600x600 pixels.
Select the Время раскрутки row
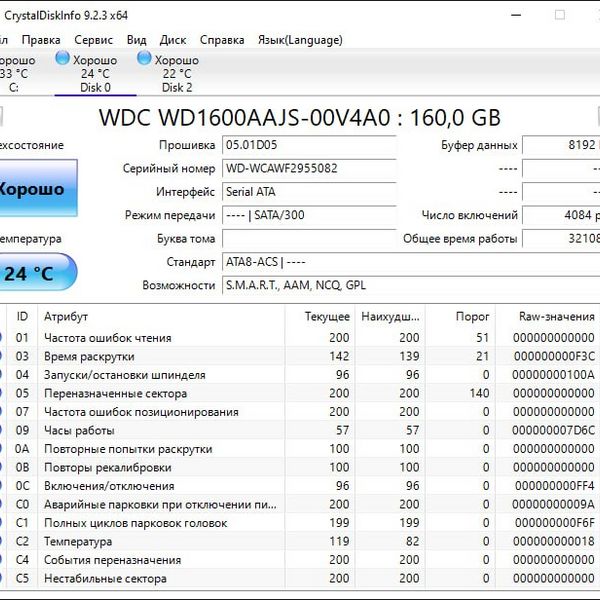pyautogui.click(x=300, y=356)
